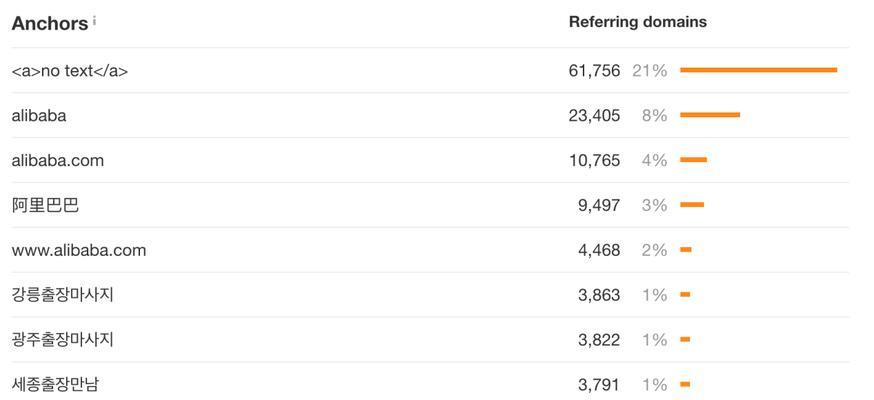874x400 pixels.
Task: Click the orange bar for alibaba 8%
Action: tap(710, 115)
